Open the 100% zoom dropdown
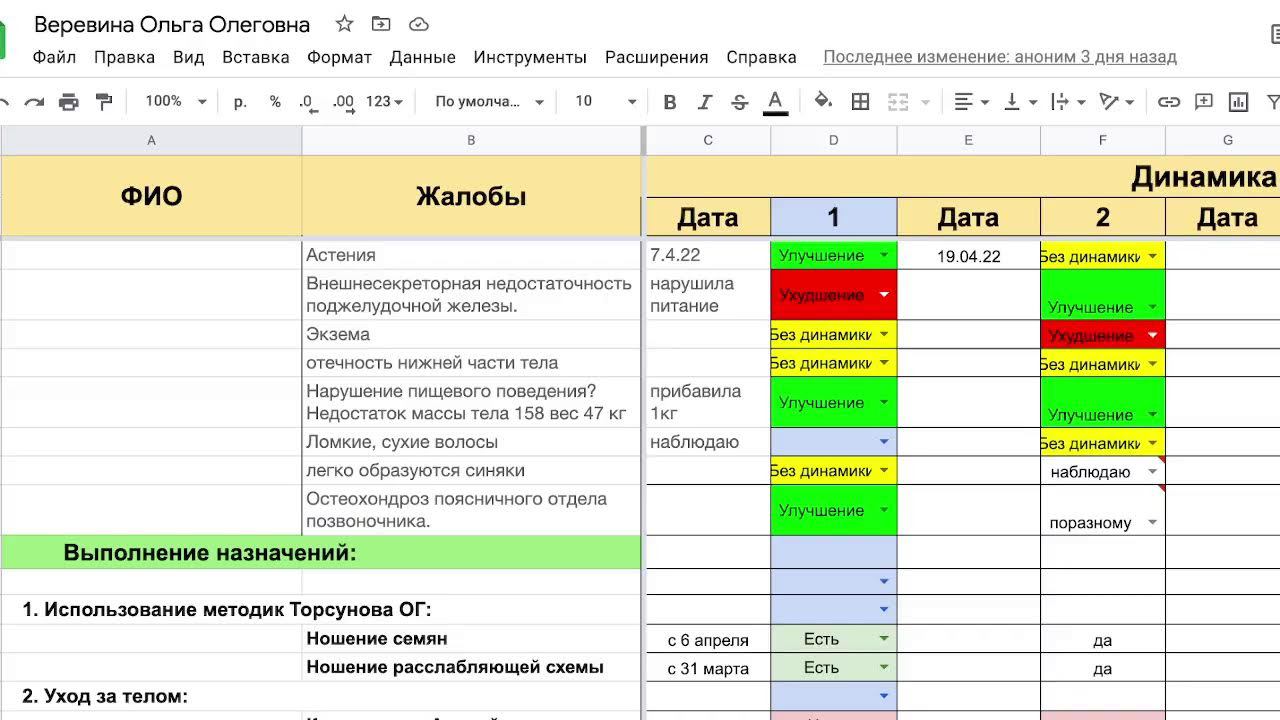 [x=176, y=101]
